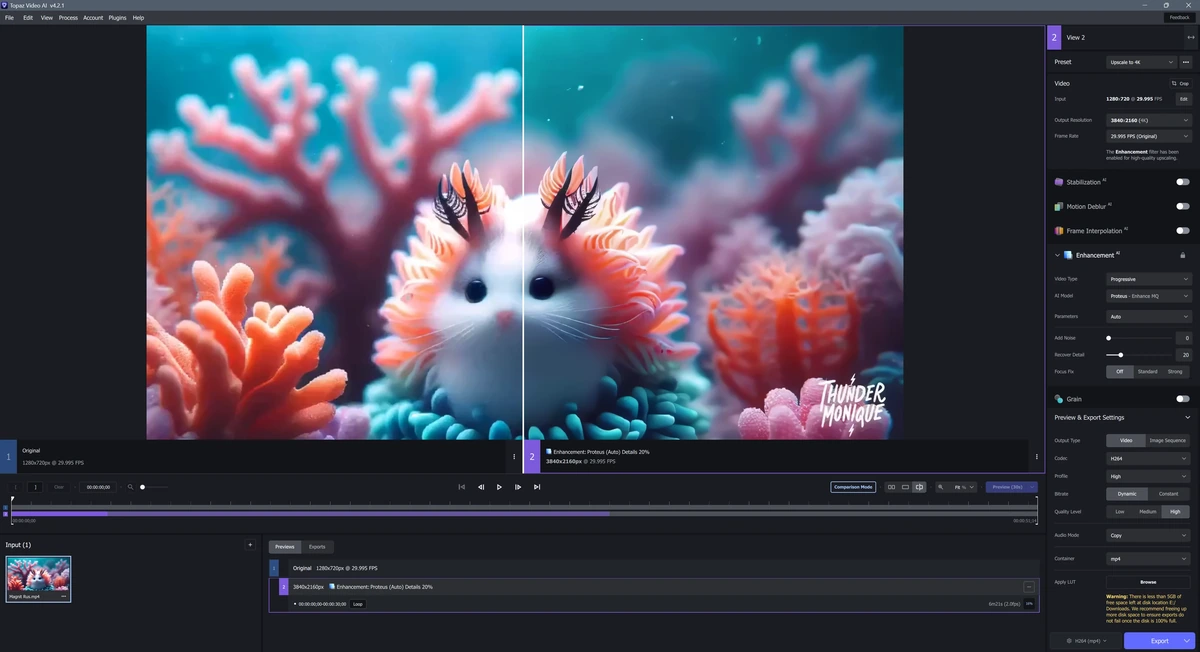Step back one frame
This screenshot has width=1200, height=652.
(481, 487)
